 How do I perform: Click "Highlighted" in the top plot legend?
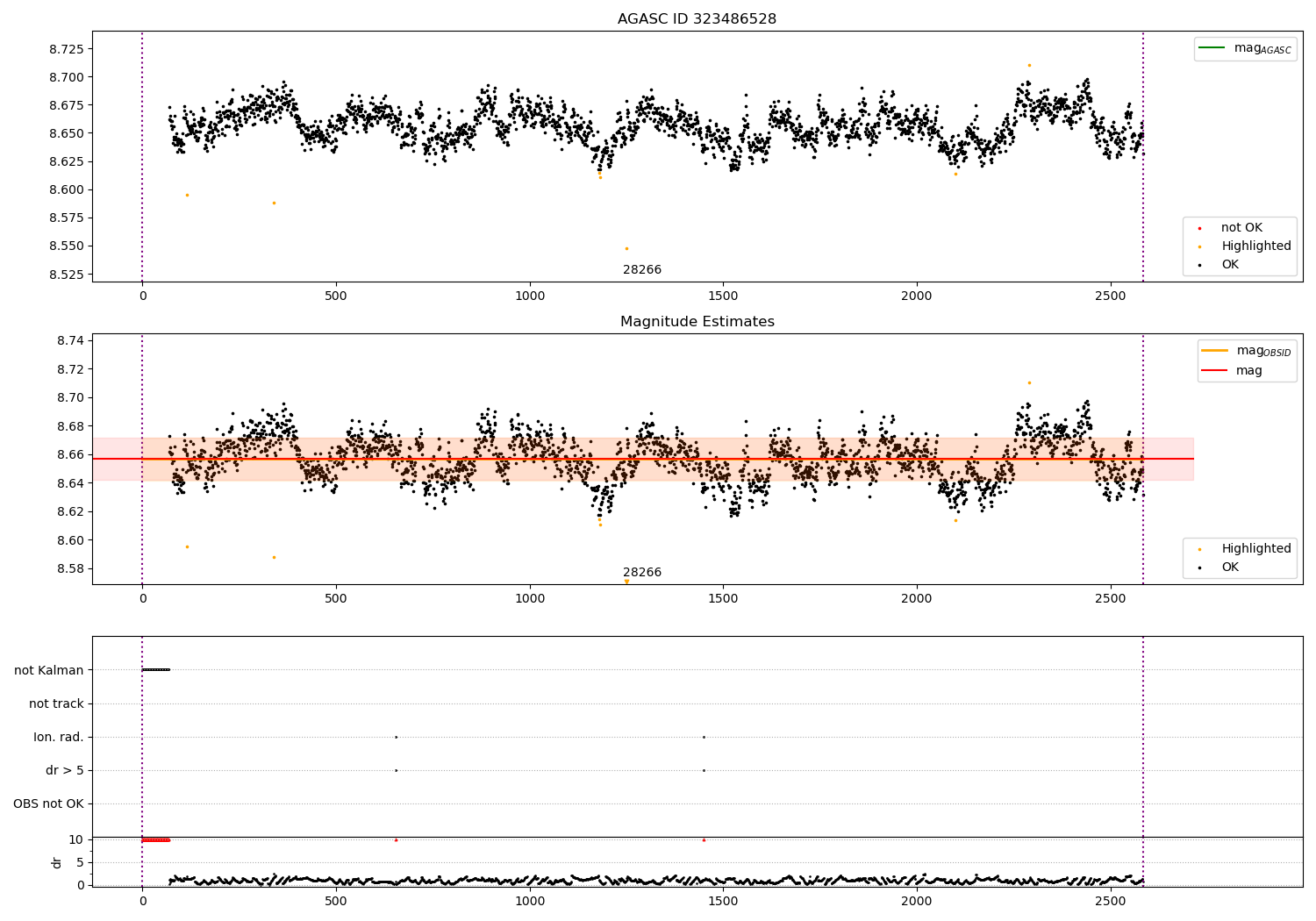click(x=1255, y=246)
